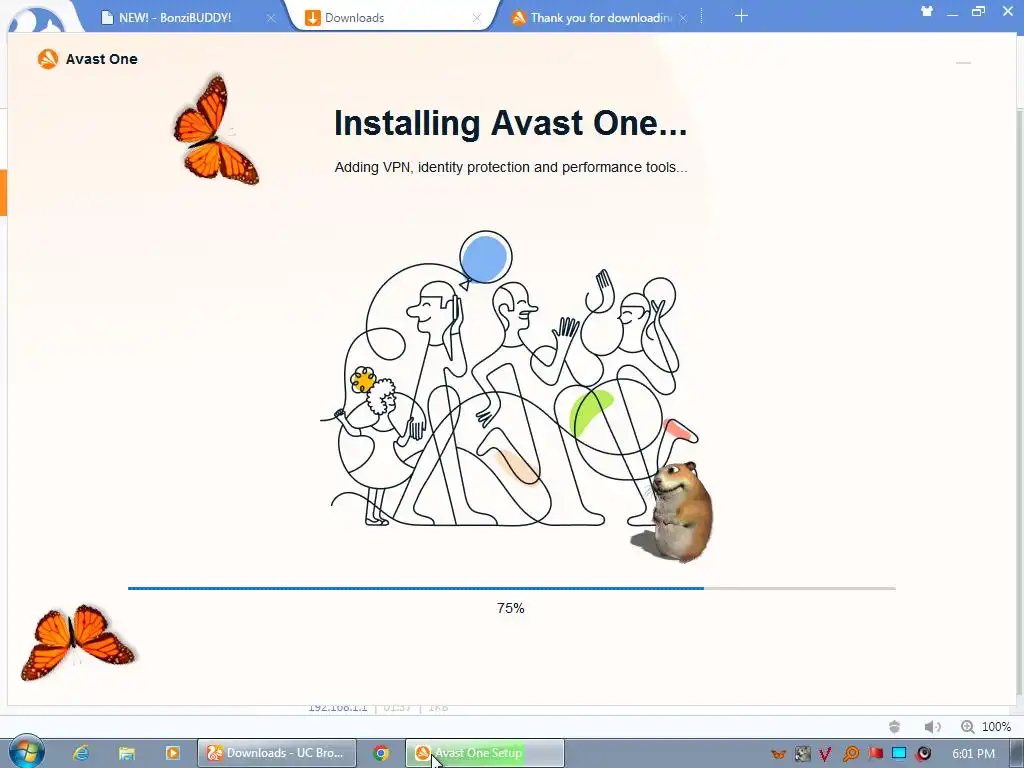Viewport: 1024px width, 768px height.
Task: Click the 75% progress text
Action: click(x=511, y=608)
